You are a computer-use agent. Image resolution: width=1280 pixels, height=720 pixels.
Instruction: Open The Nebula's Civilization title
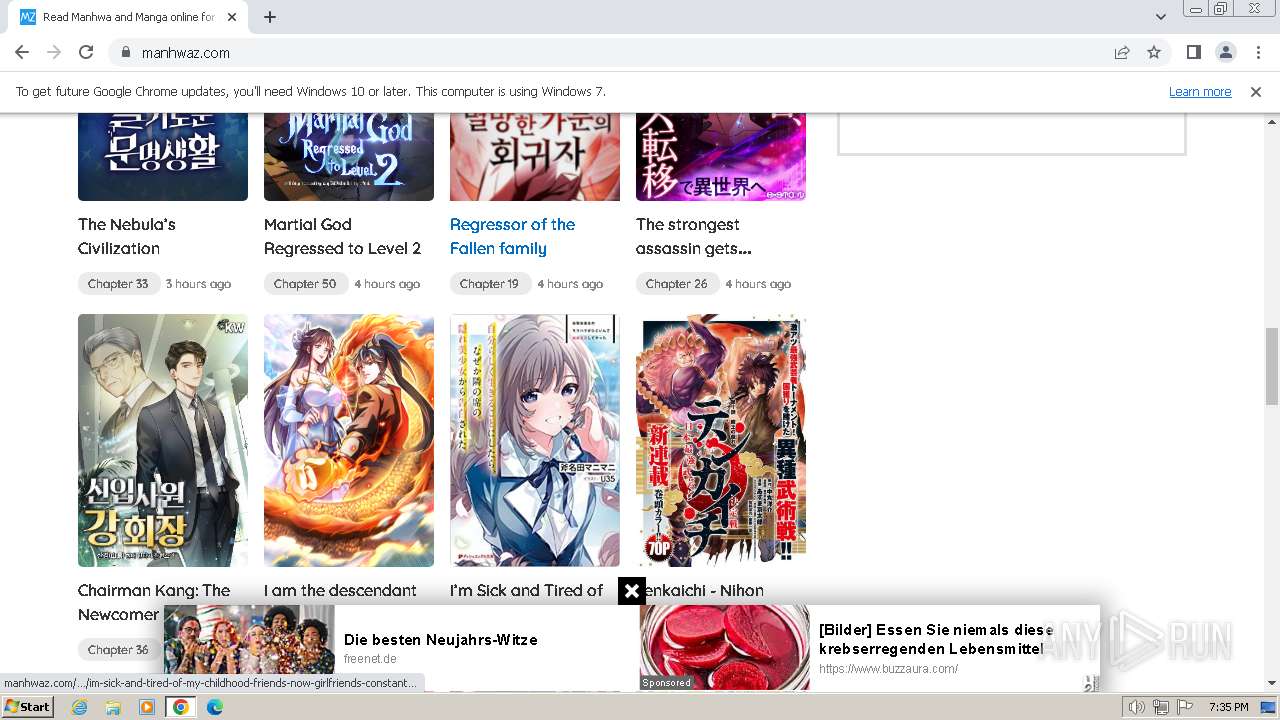point(127,236)
